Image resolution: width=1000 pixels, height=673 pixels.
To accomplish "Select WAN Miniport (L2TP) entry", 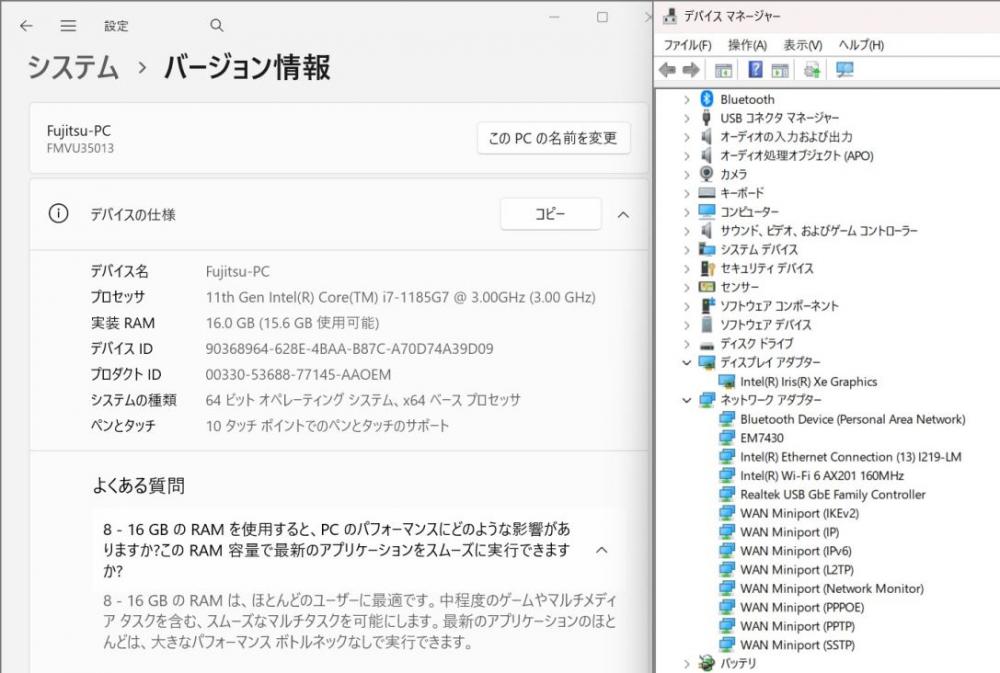I will pos(797,570).
